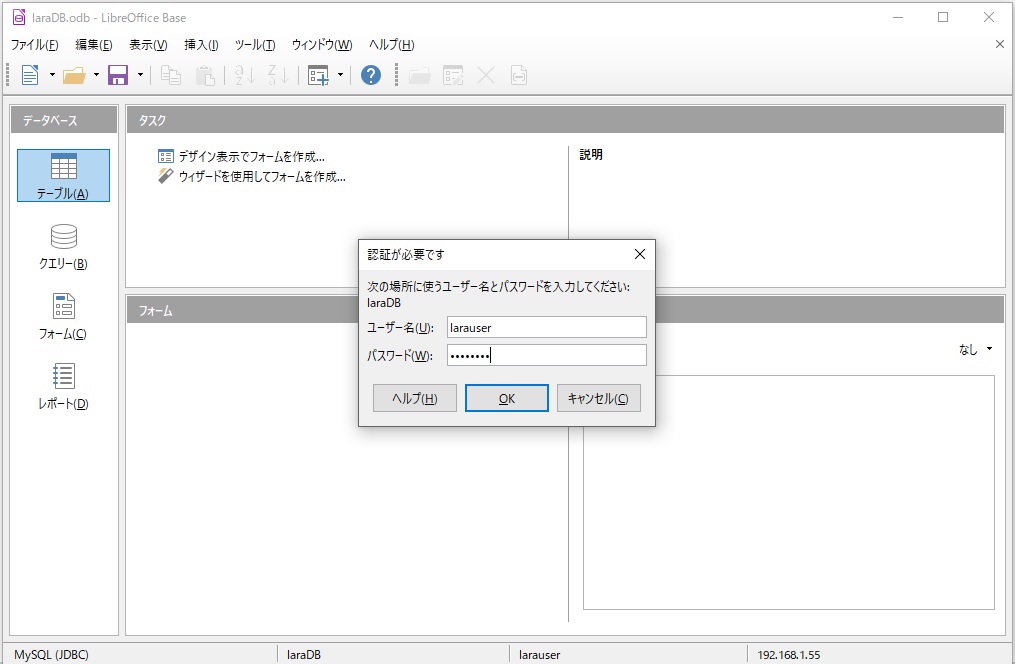Open the なし preview mode dropdown
Screen dimensions: 1015x664
[x=975, y=349]
